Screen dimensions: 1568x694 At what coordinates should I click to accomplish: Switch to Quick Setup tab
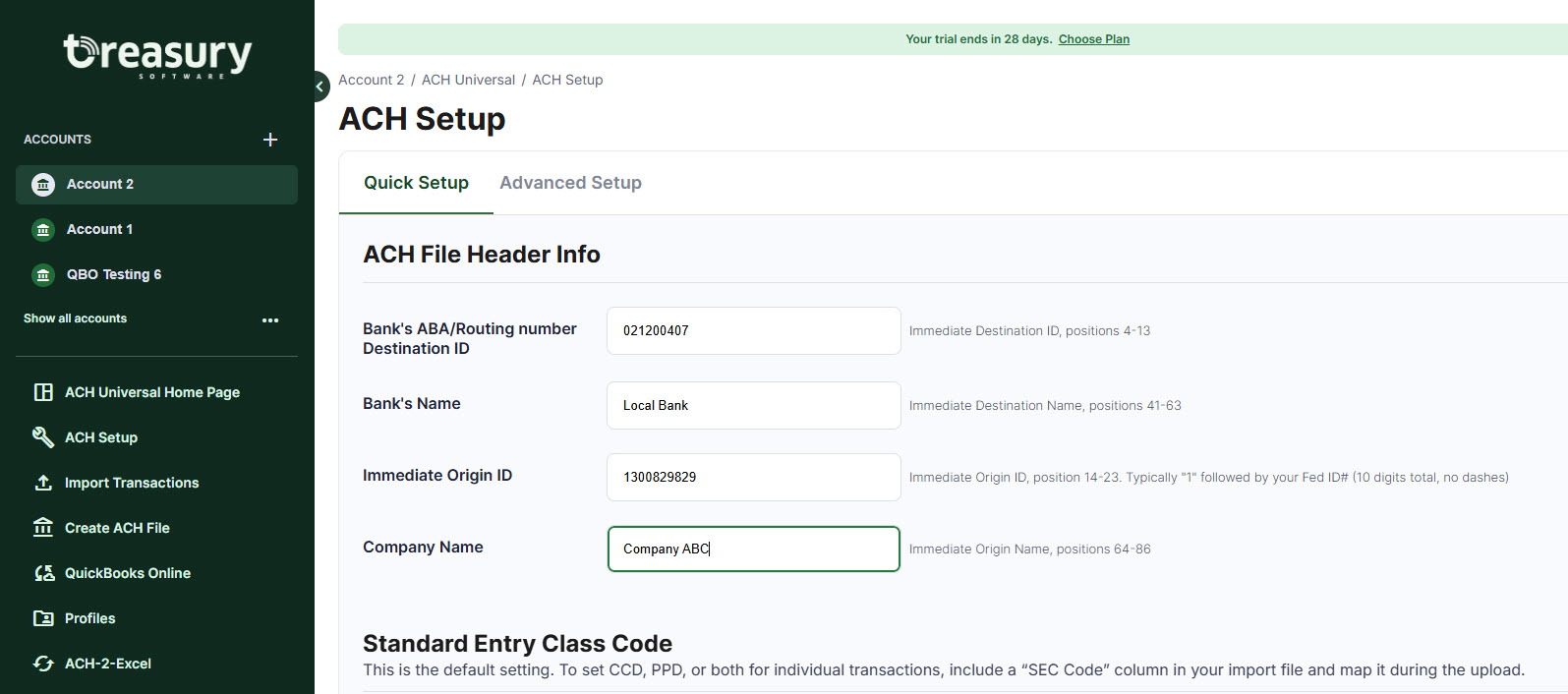(416, 183)
